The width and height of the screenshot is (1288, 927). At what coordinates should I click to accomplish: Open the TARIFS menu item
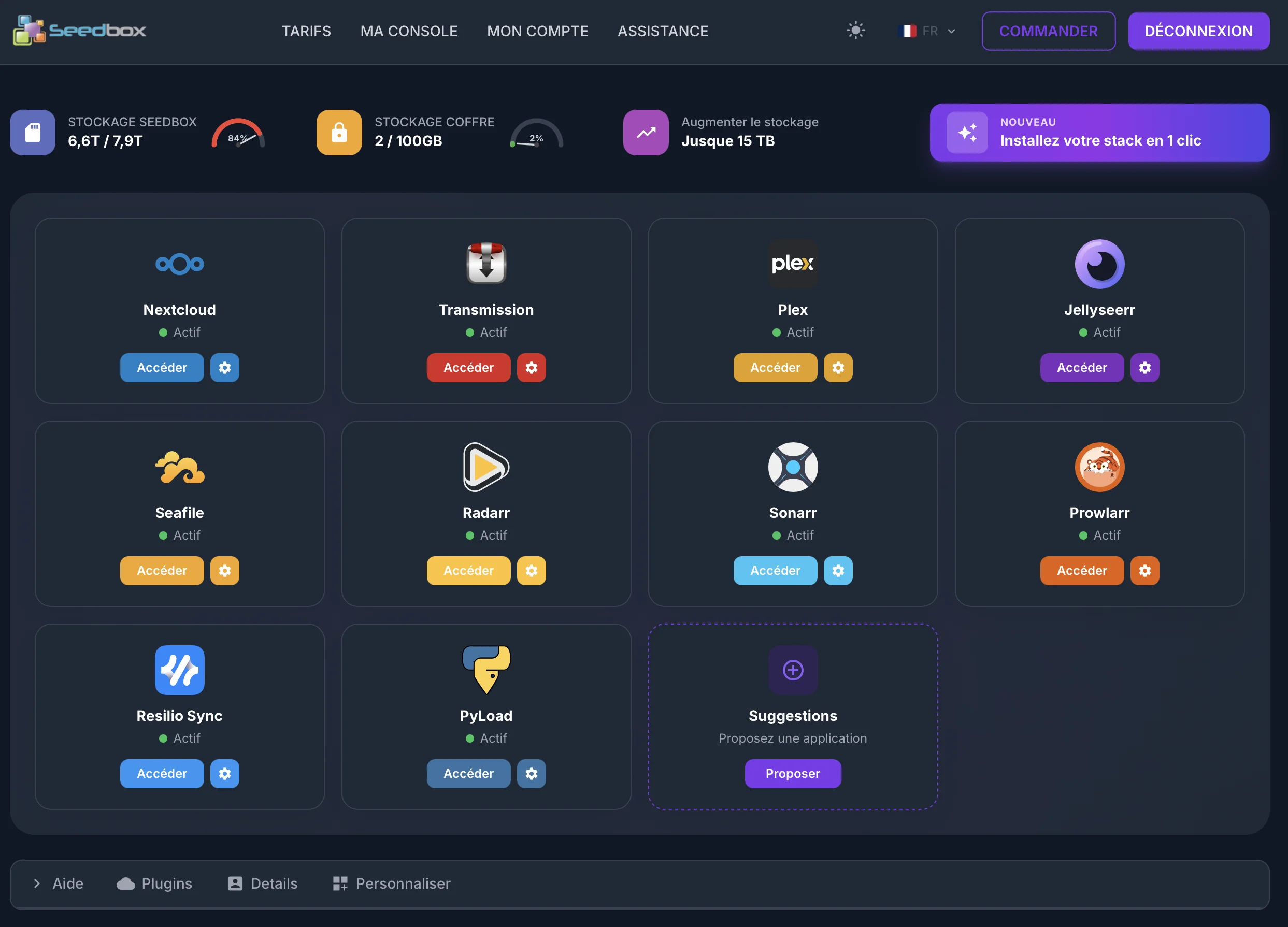click(x=306, y=31)
